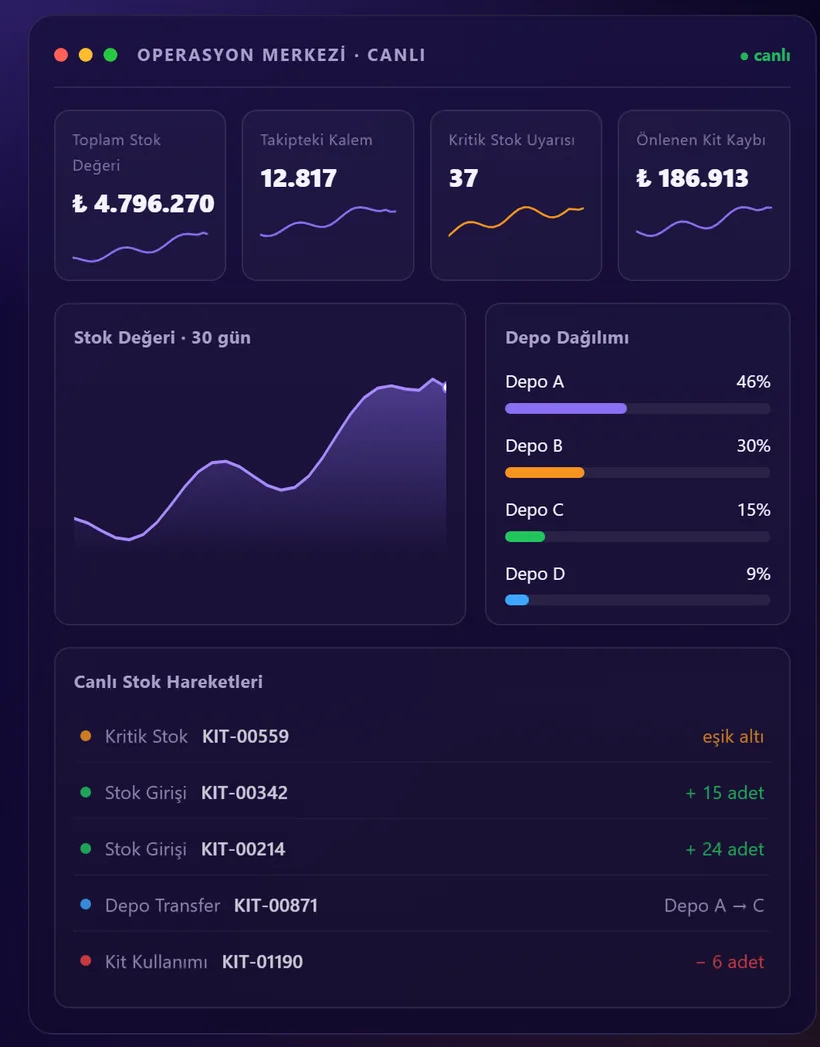
Task: Click the "Canlı Stok Hareketleri" heading
Action: (168, 682)
